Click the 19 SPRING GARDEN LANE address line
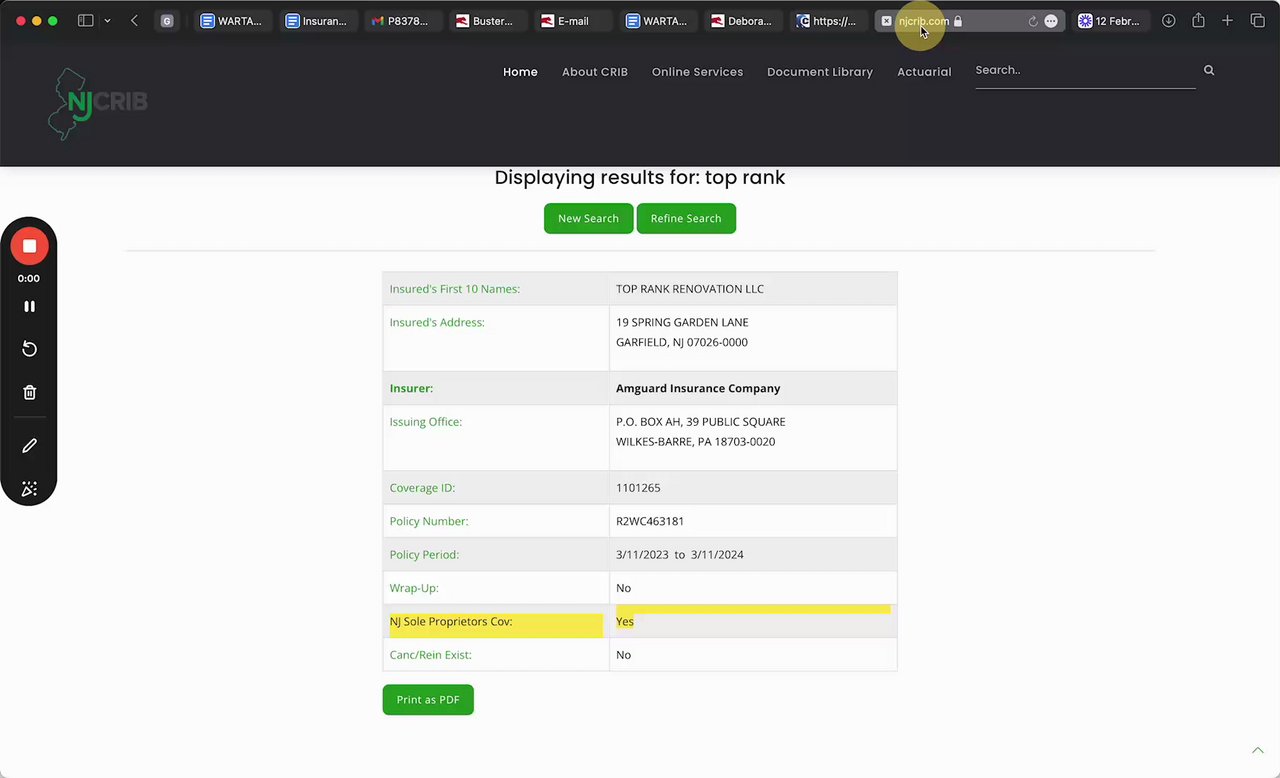1280x778 pixels. tap(682, 322)
